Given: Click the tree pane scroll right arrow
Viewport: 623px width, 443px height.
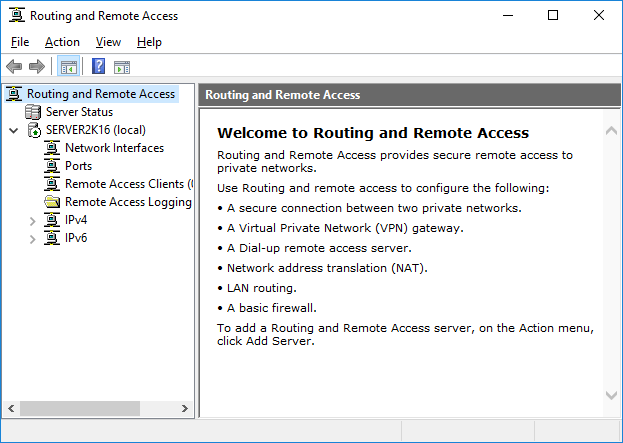Looking at the screenshot, I should 185,408.
